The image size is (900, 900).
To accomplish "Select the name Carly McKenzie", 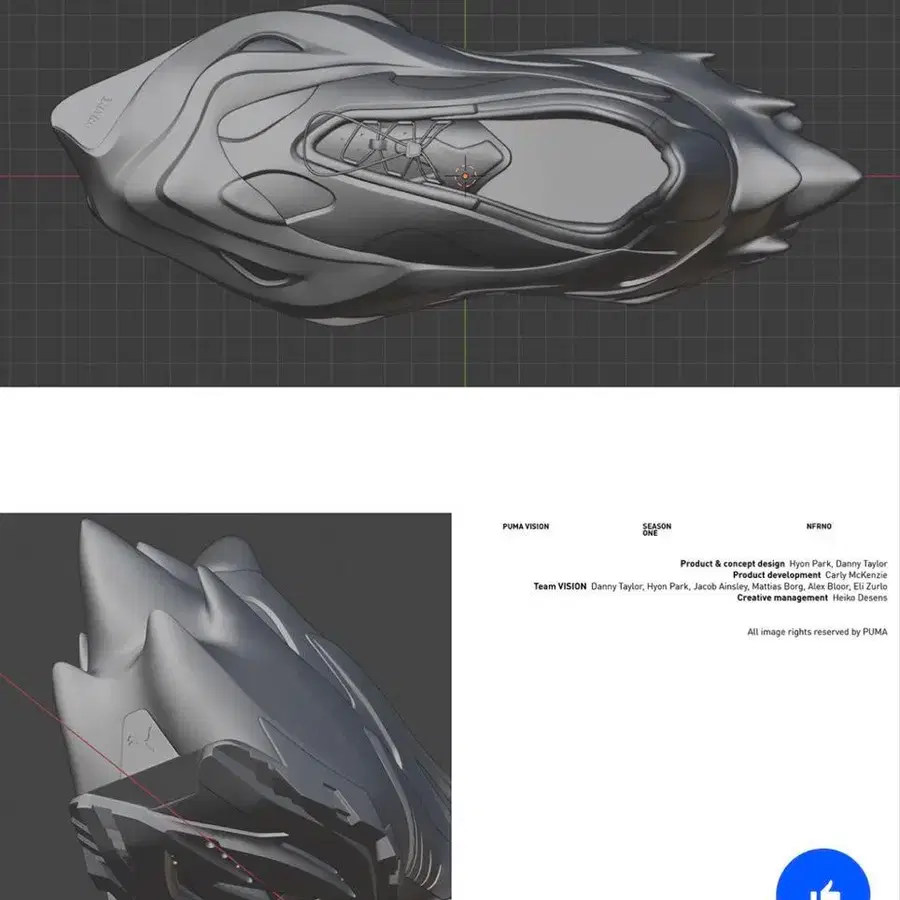I will (x=856, y=576).
